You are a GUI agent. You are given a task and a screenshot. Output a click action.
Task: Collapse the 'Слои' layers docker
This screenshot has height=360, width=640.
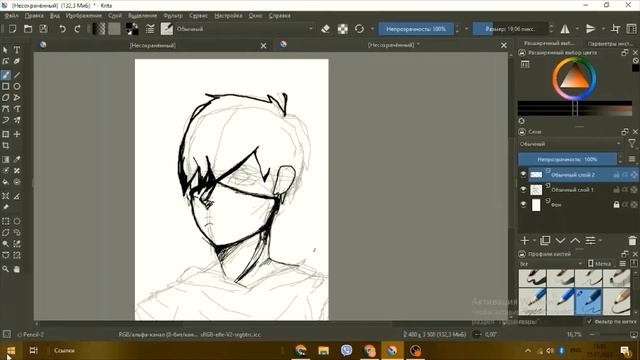click(522, 132)
